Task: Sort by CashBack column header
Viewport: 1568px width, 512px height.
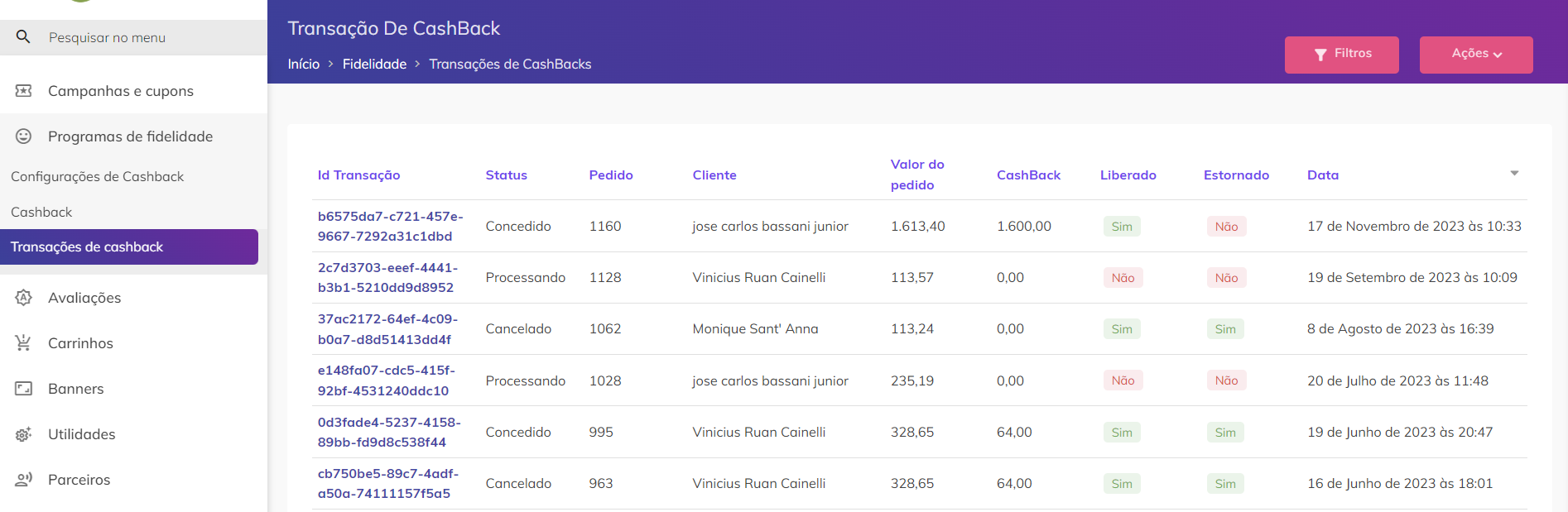Action: (1028, 175)
